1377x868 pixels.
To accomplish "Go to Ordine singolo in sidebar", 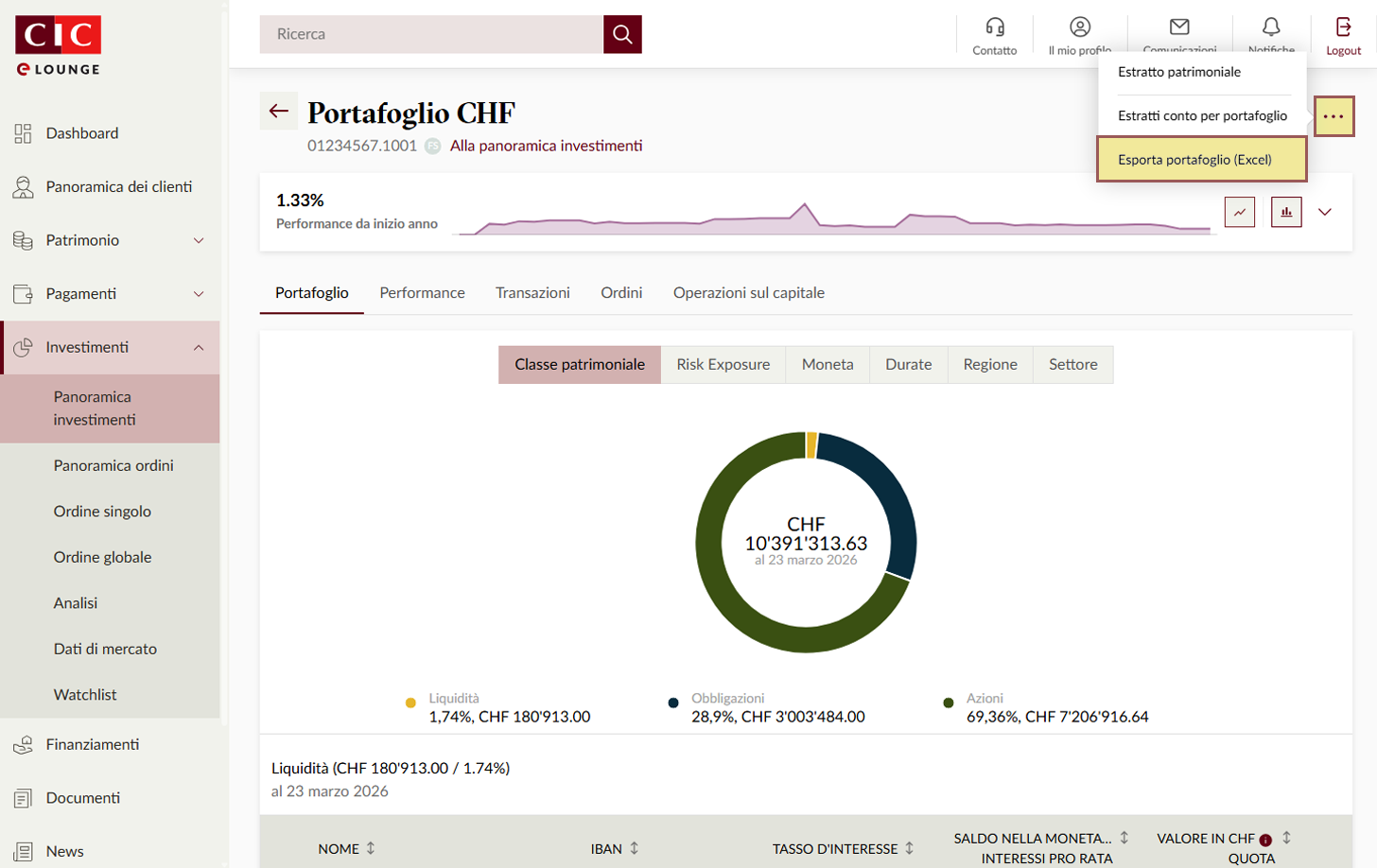I will tap(102, 512).
